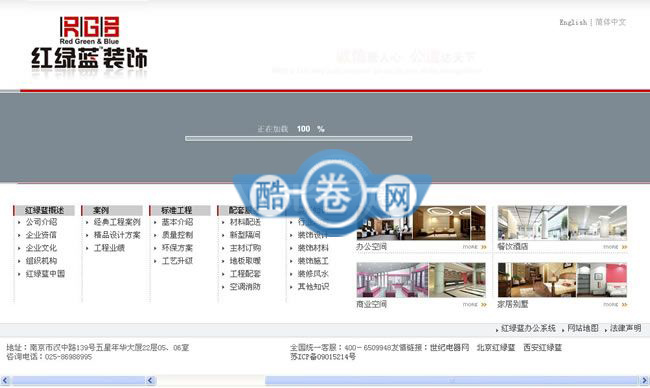650x388 pixels.
Task: Click more arrow next to 商业空间
Action: [x=474, y=305]
